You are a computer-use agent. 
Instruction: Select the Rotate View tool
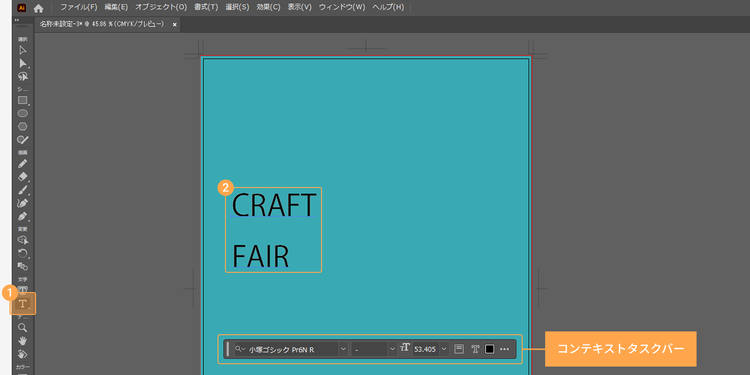coord(22,354)
